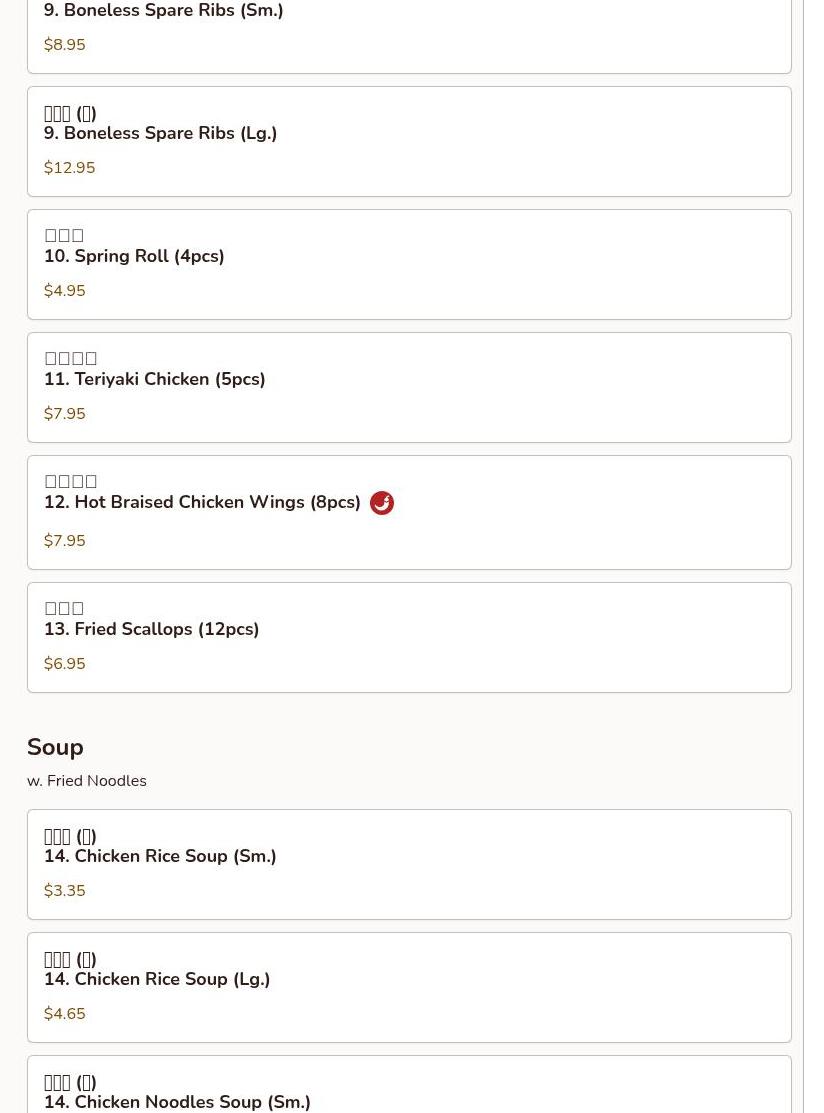Click the $12.95 price on Spare Ribs
The height and width of the screenshot is (1113, 824).
tap(70, 168)
